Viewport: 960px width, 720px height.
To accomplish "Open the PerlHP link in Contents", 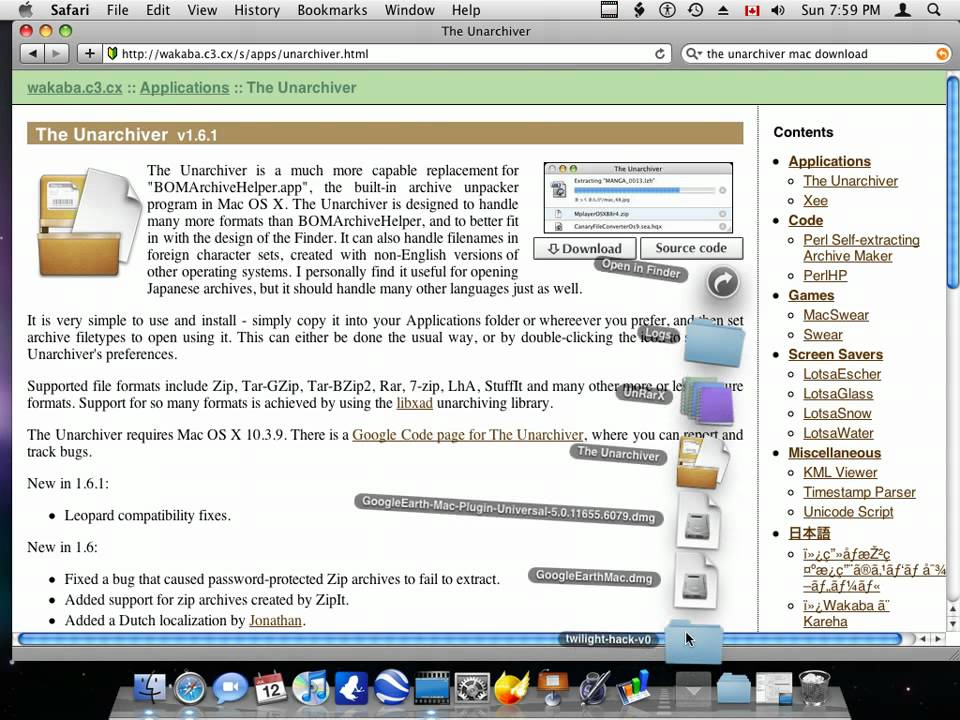I will [825, 276].
